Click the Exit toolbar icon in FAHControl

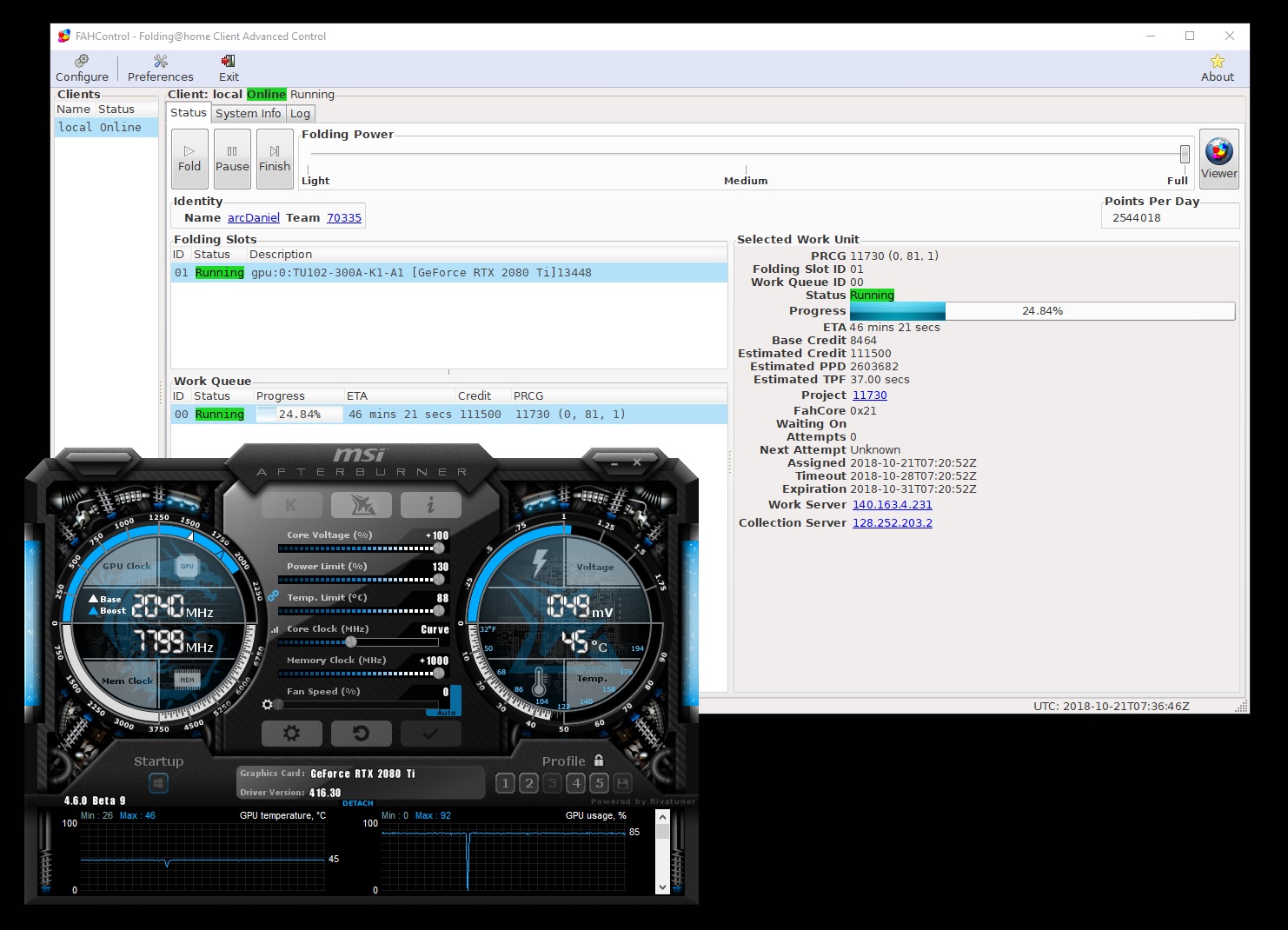point(229,69)
